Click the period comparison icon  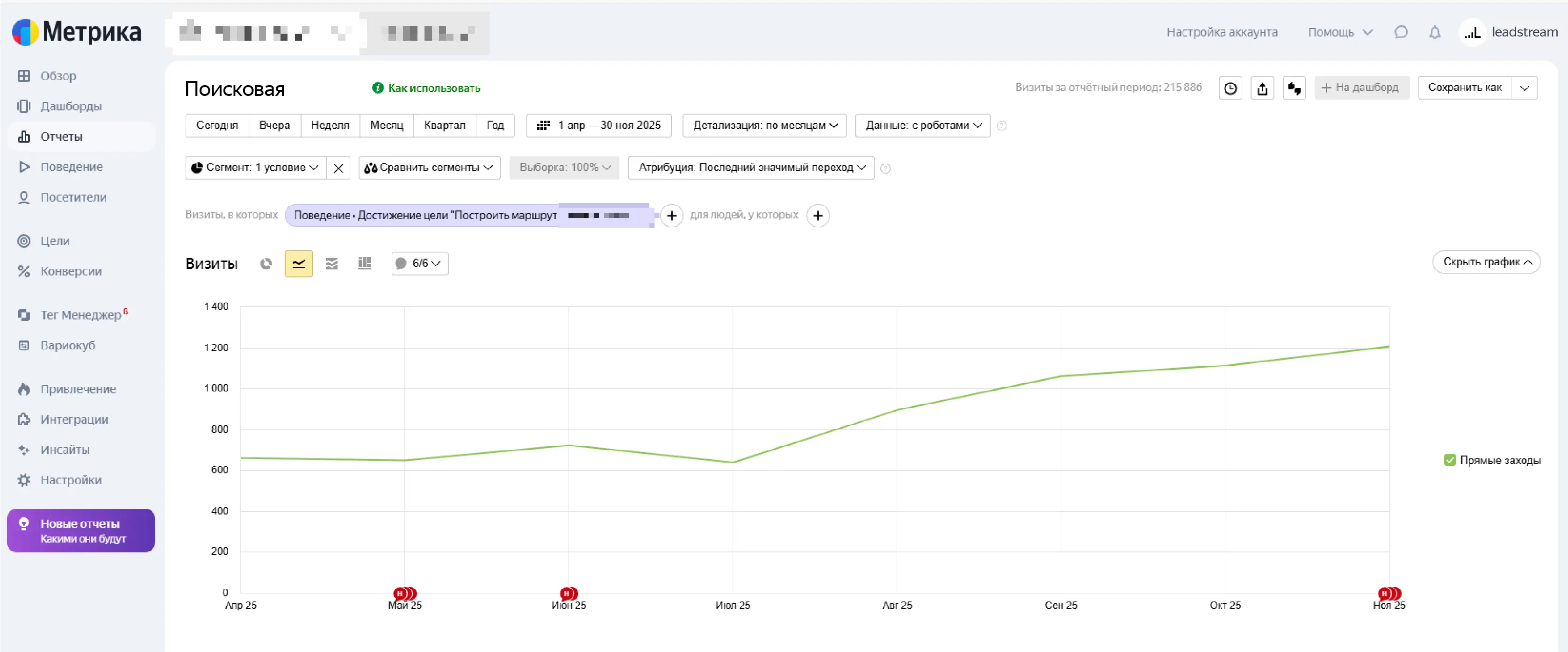[x=1294, y=88]
